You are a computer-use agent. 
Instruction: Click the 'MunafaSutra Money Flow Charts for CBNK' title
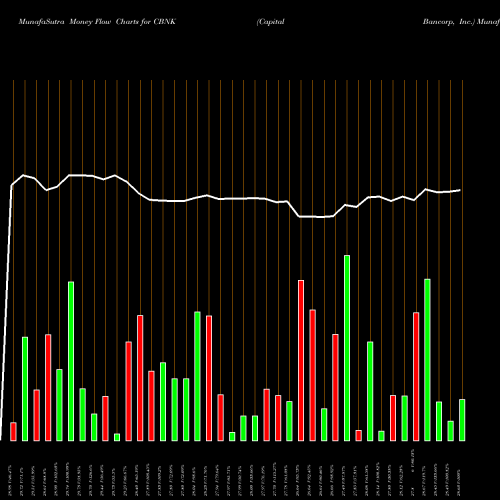pos(97,22)
